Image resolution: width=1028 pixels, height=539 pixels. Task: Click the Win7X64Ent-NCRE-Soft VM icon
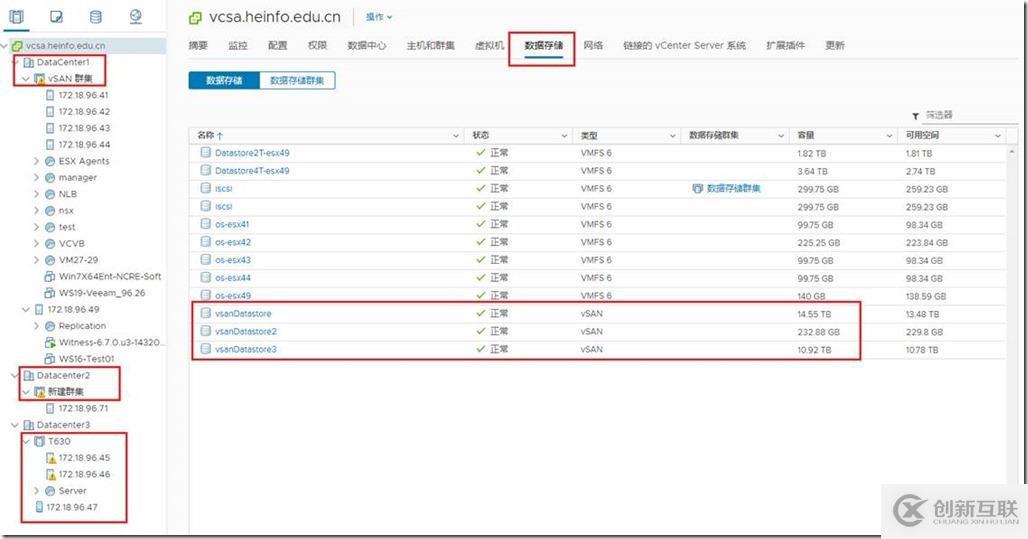[49, 277]
